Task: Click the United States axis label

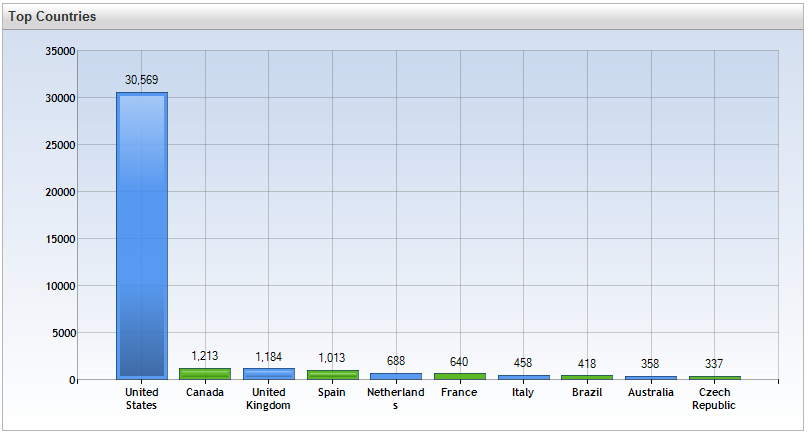Action: click(142, 399)
